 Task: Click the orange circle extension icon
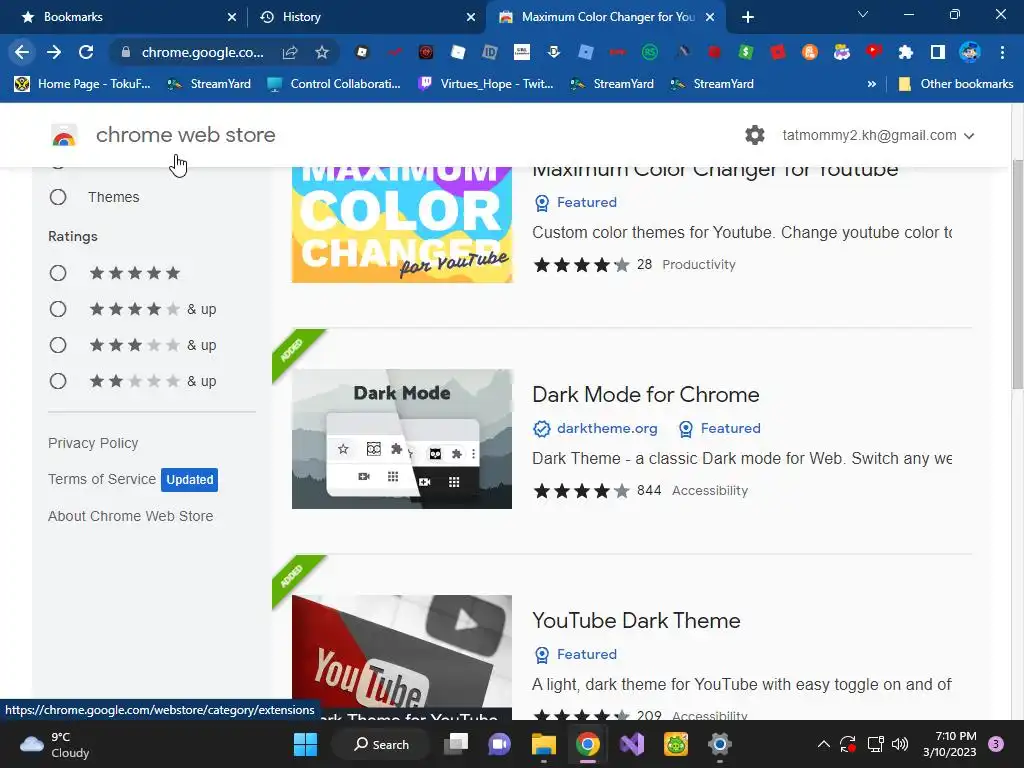[809, 52]
